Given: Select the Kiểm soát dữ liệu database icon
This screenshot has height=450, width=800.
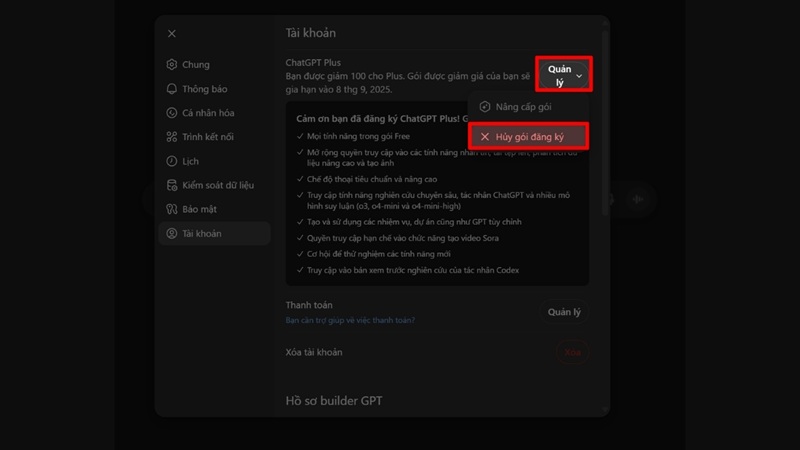Looking at the screenshot, I should [x=172, y=185].
